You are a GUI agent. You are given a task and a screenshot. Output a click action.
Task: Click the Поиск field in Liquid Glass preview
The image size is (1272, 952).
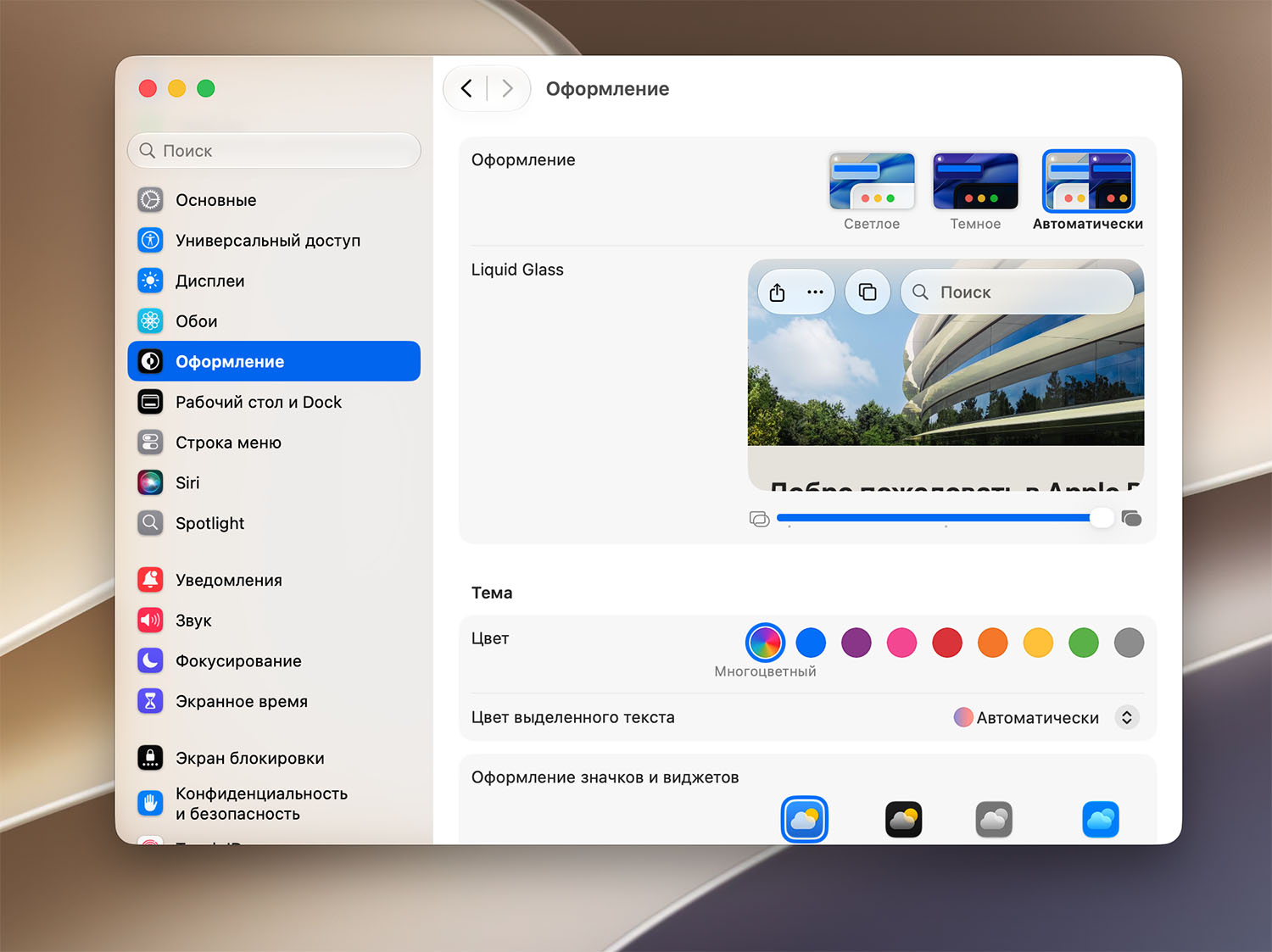(x=1018, y=292)
